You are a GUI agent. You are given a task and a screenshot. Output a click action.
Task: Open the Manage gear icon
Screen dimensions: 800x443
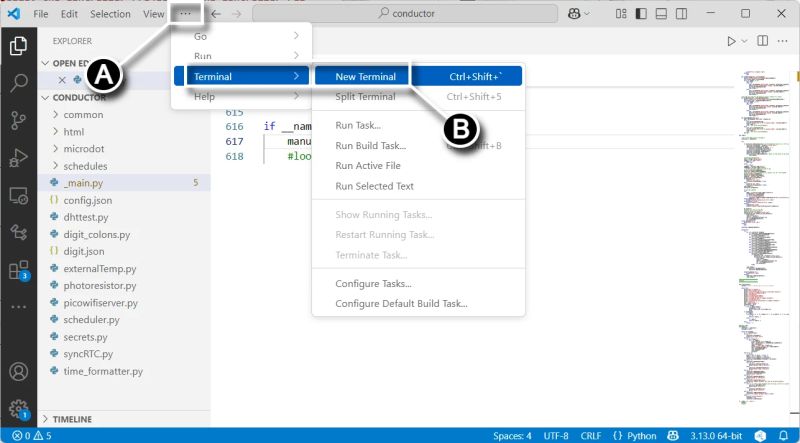18,409
